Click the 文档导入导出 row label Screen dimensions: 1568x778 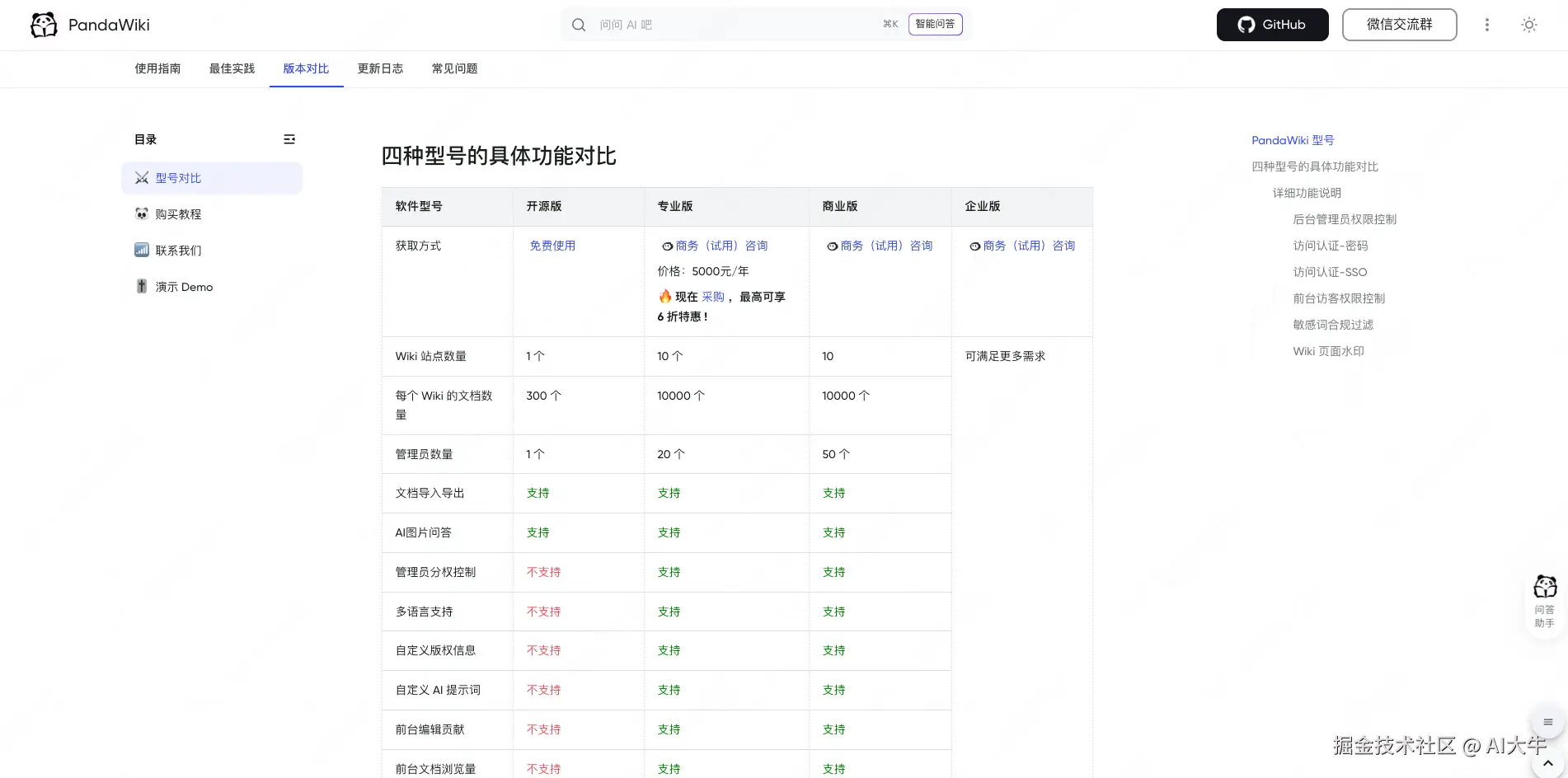pos(430,493)
